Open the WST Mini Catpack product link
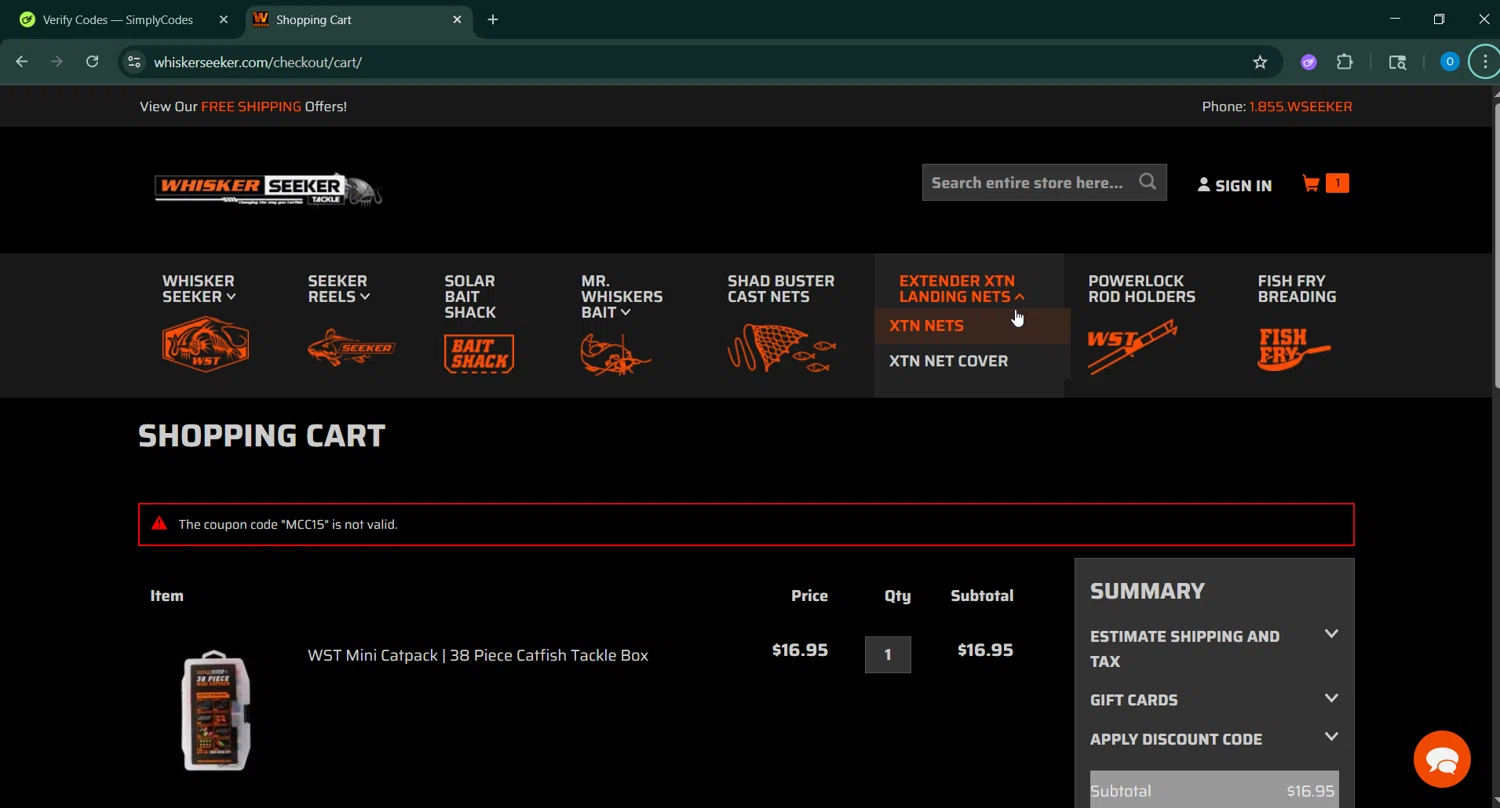Image resolution: width=1500 pixels, height=808 pixels. coord(478,655)
